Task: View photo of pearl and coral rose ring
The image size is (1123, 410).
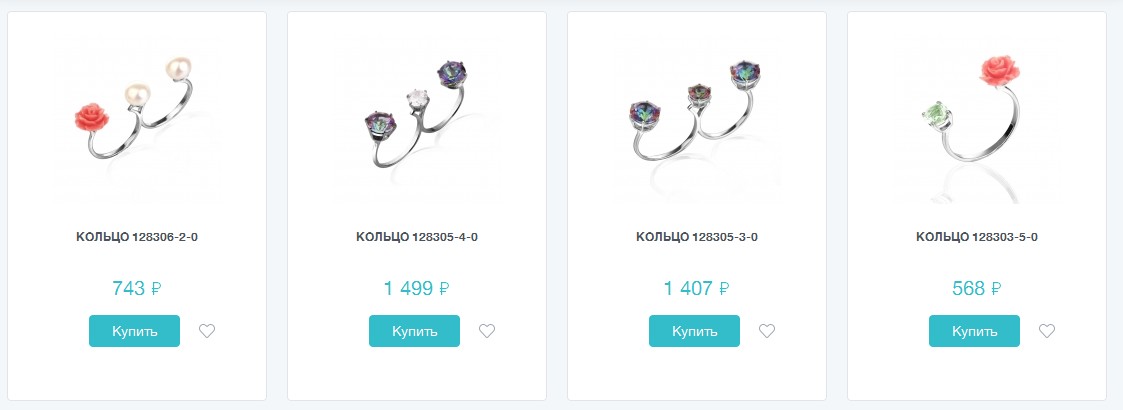Action: pos(137,115)
